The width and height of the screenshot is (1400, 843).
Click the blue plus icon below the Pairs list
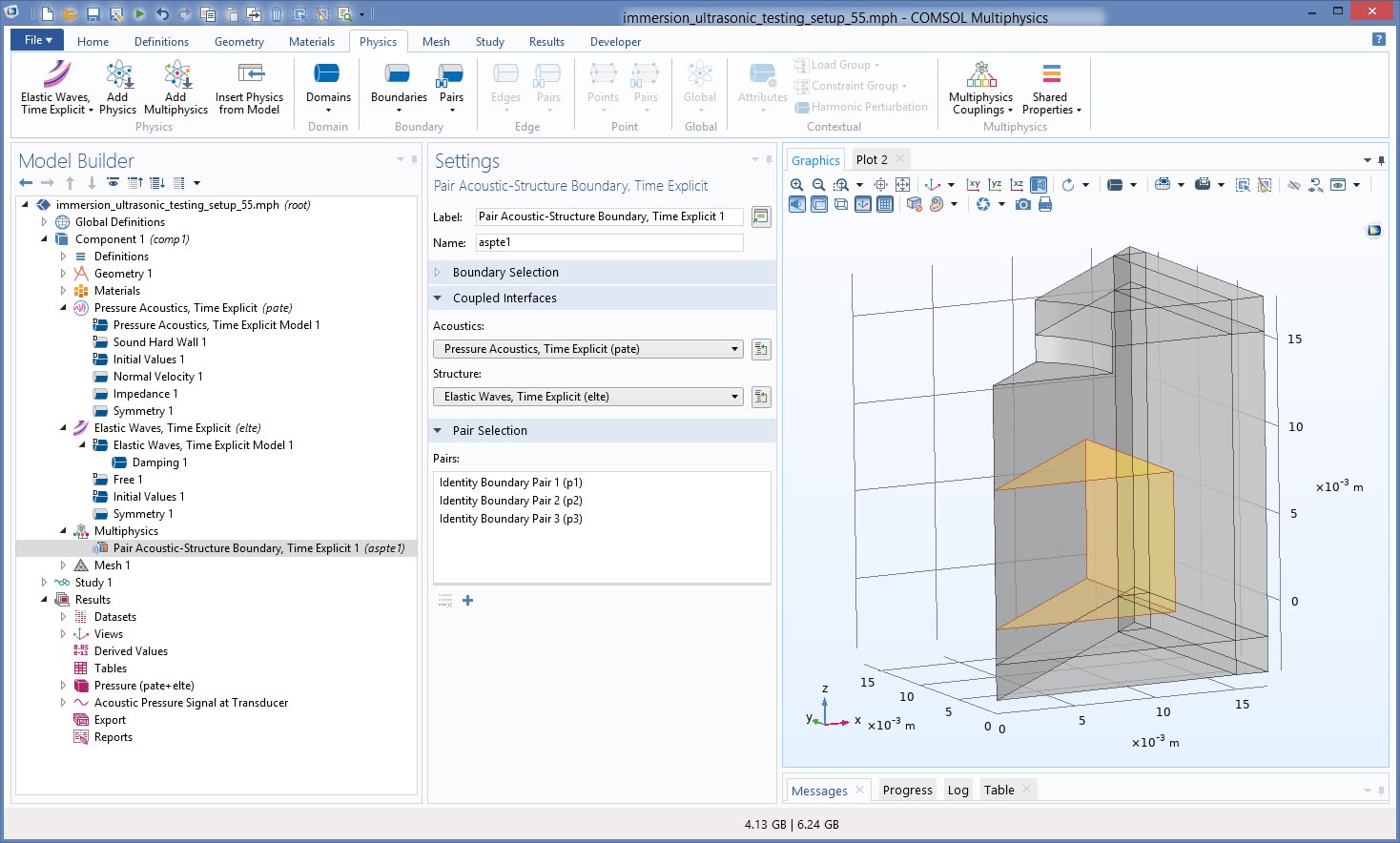(x=467, y=601)
